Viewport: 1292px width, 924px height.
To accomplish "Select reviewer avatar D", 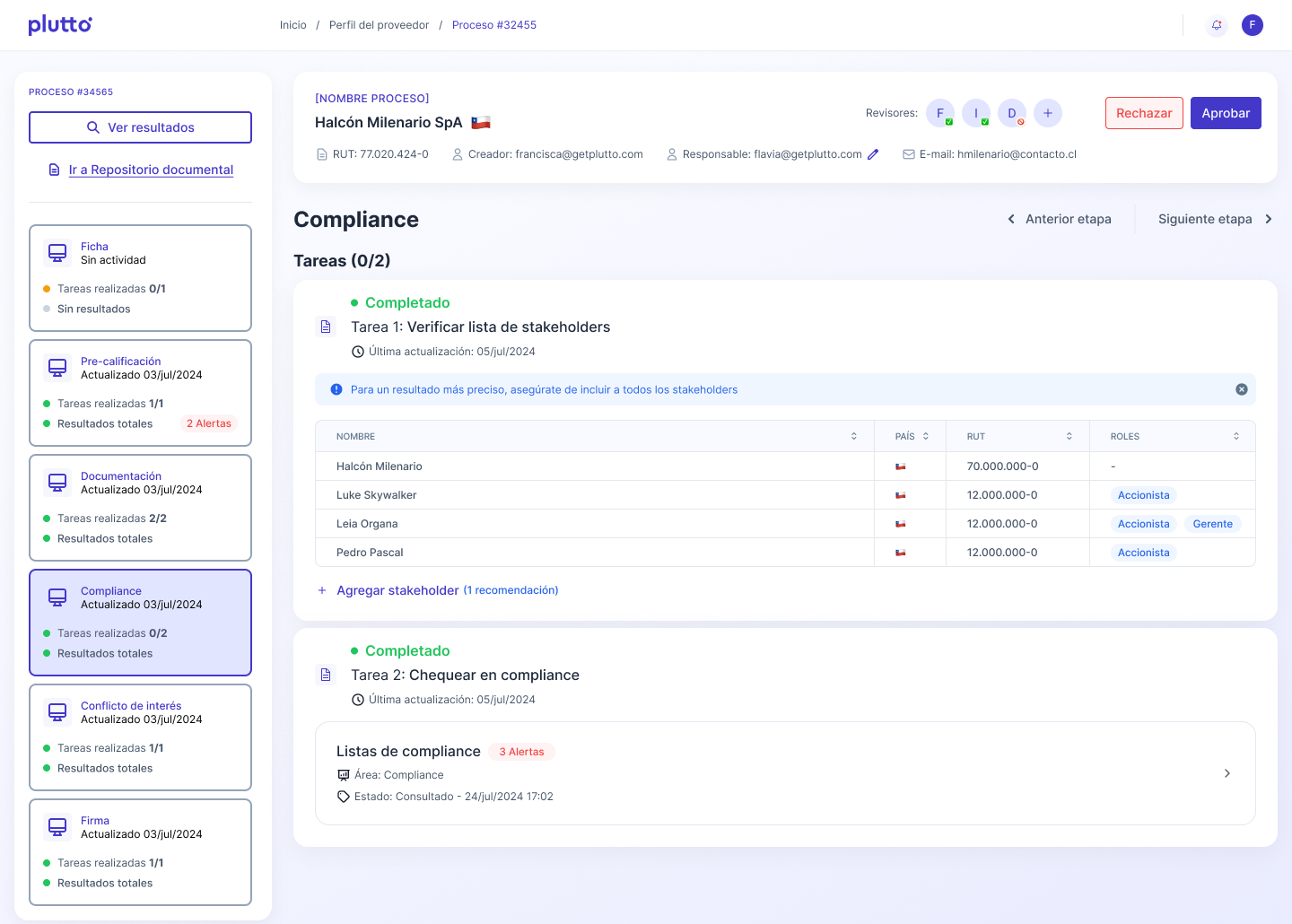I will click(1011, 113).
